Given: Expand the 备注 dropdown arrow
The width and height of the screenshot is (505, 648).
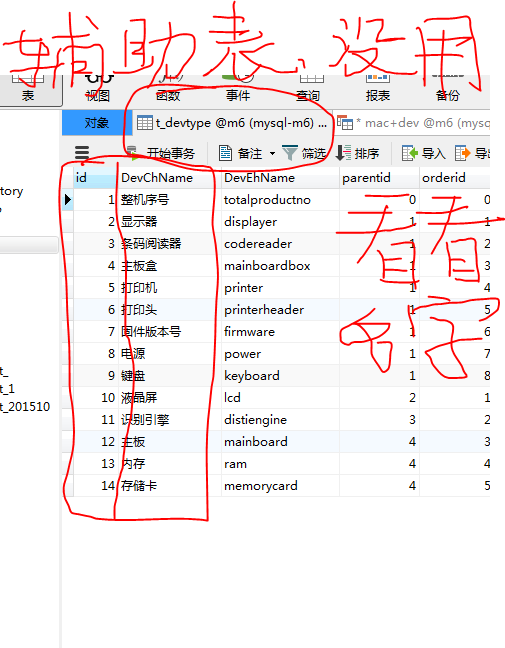Looking at the screenshot, I should coord(272,153).
